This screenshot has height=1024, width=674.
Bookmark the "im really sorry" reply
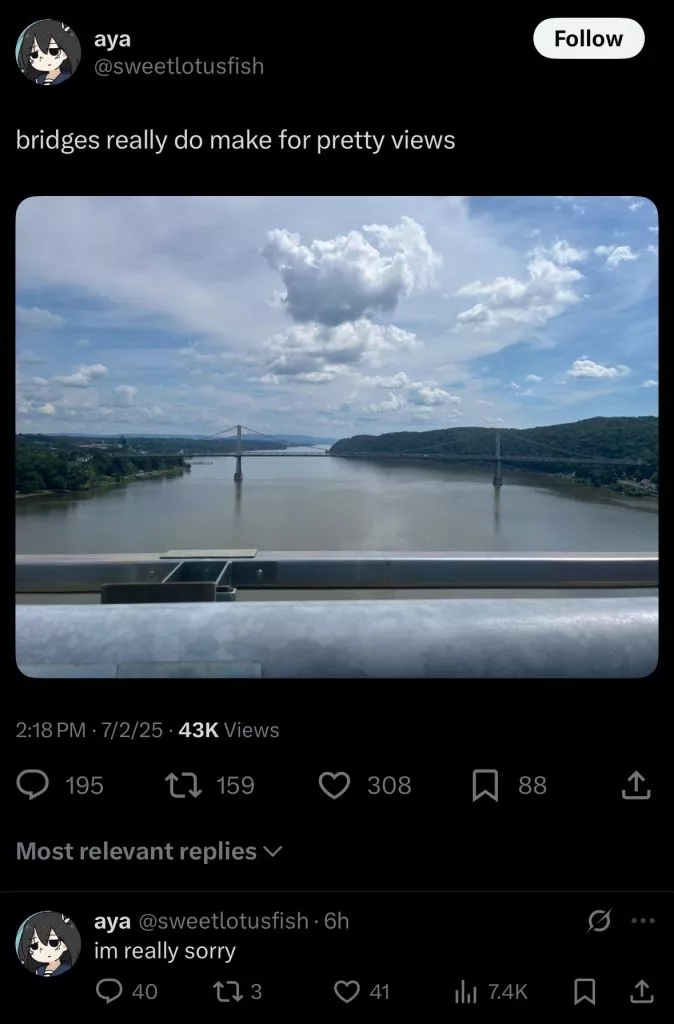point(584,991)
